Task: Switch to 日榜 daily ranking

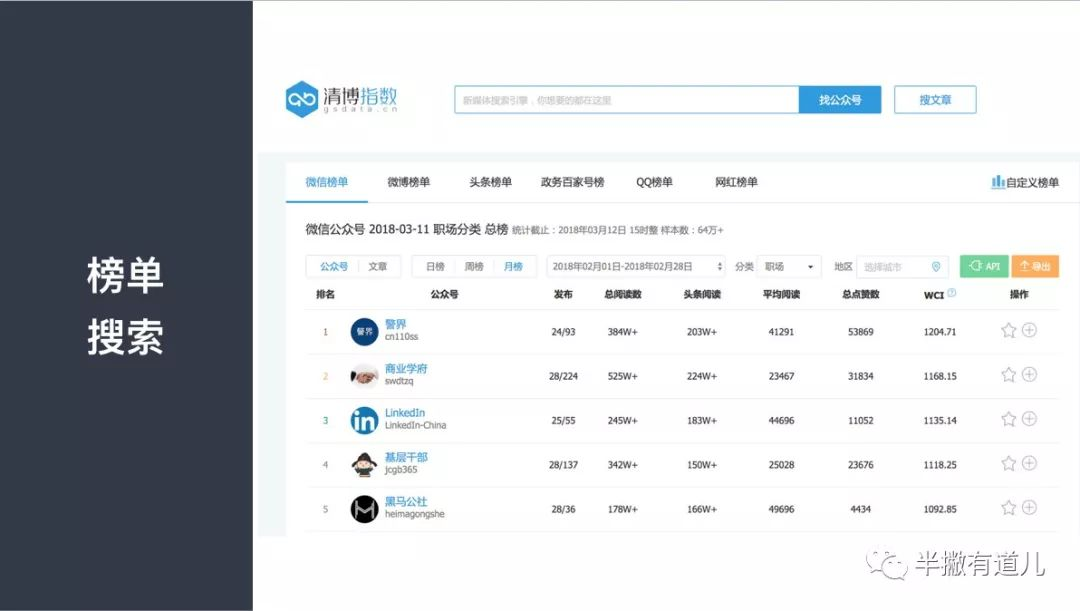Action: [x=435, y=267]
